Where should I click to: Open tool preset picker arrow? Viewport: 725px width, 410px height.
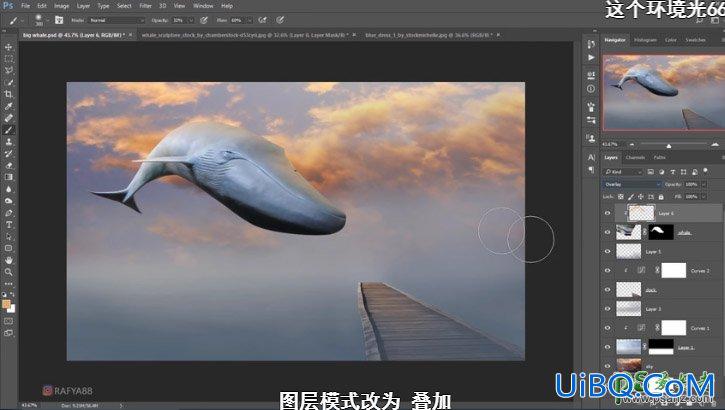point(22,20)
